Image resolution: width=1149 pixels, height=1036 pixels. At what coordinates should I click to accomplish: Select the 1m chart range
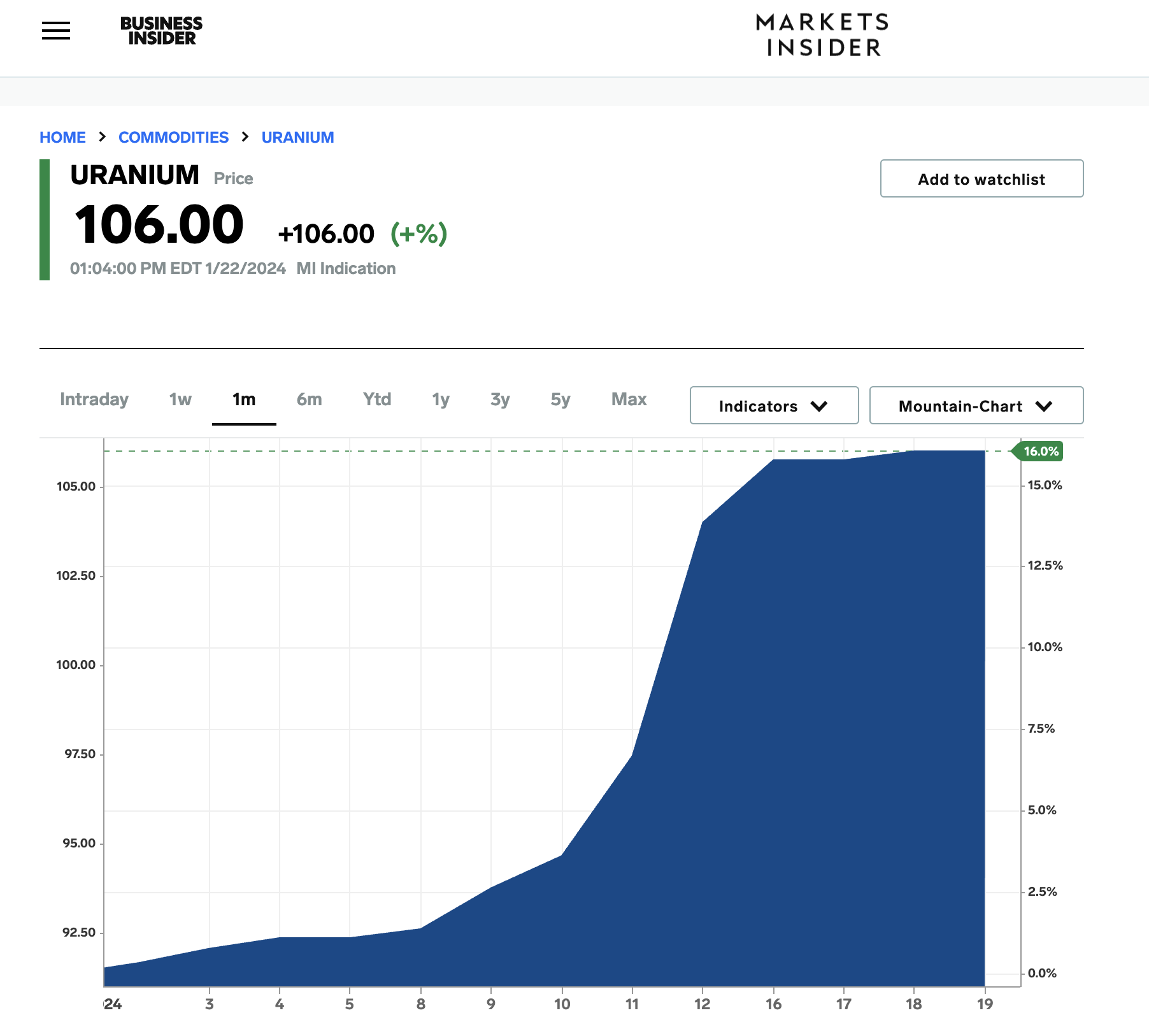[x=244, y=399]
